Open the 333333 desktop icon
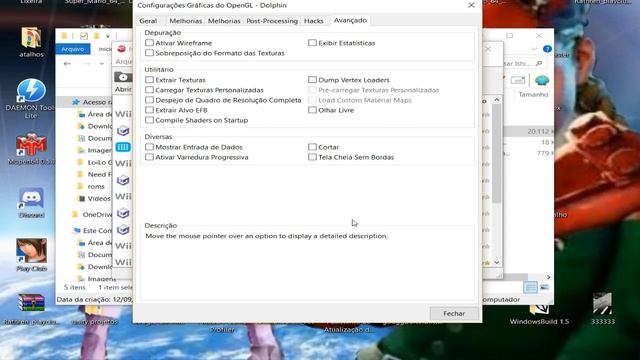The image size is (640, 360). coord(603,308)
